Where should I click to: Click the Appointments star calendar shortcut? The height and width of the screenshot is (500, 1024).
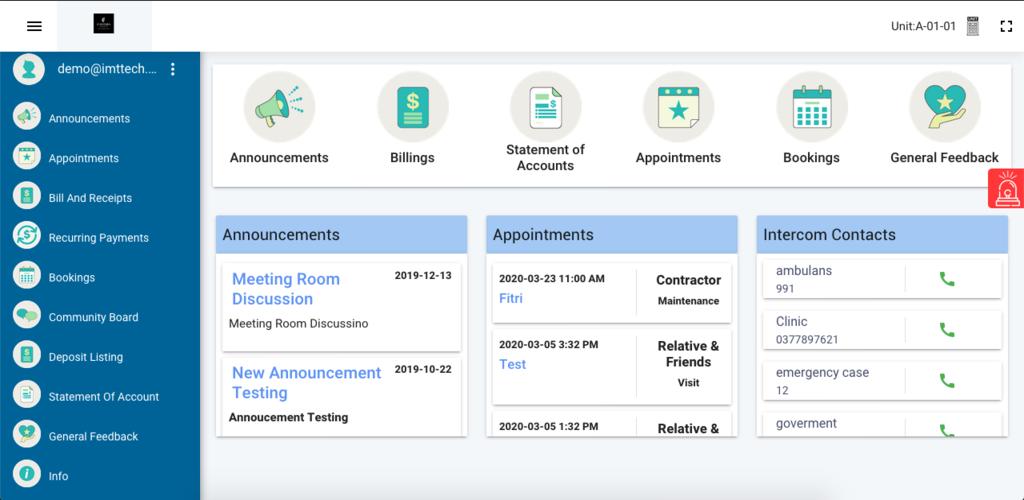(679, 106)
